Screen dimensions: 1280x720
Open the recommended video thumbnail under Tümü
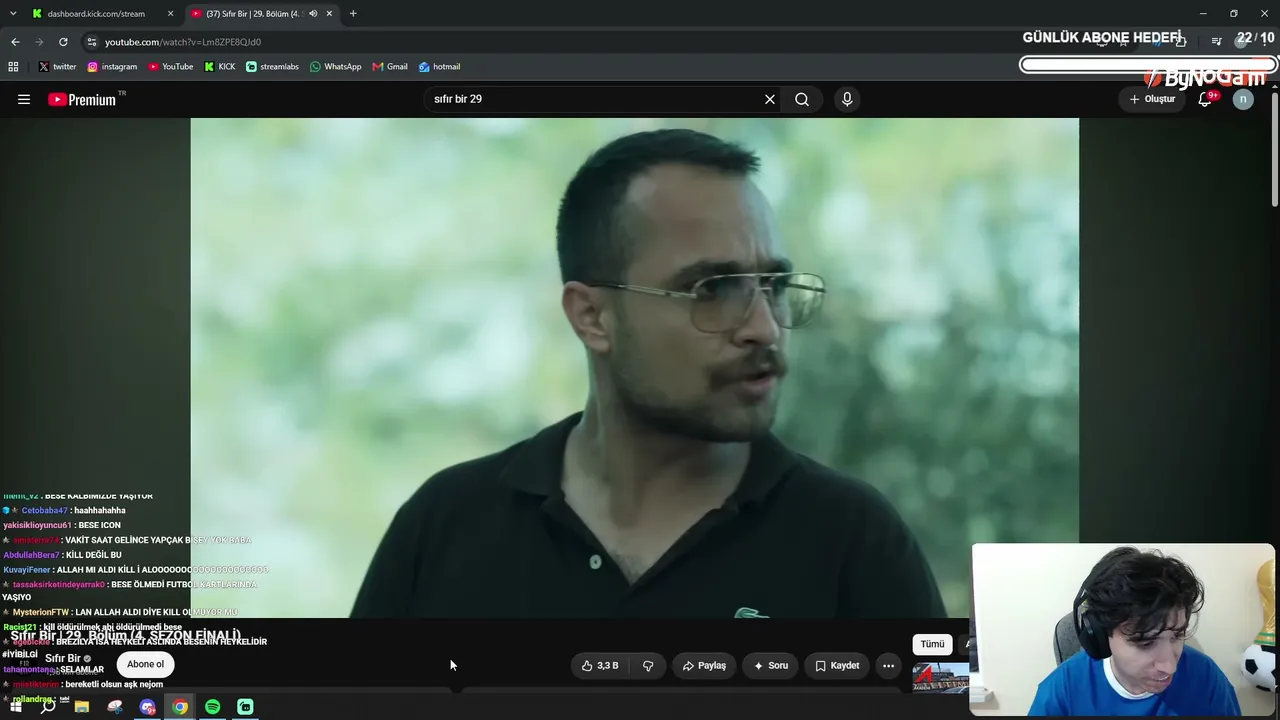(x=941, y=677)
